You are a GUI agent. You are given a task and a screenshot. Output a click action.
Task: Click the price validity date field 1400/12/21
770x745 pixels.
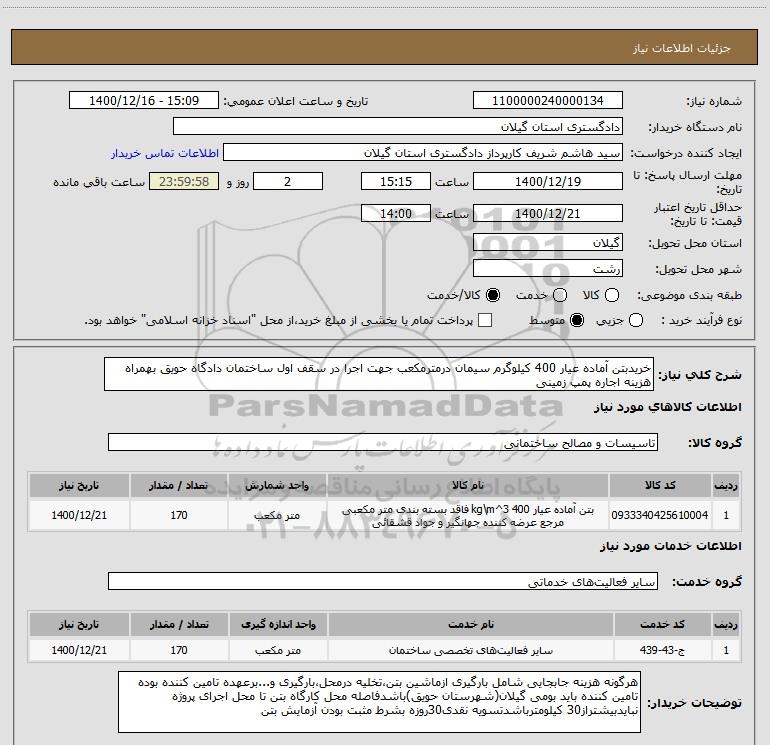coord(548,213)
